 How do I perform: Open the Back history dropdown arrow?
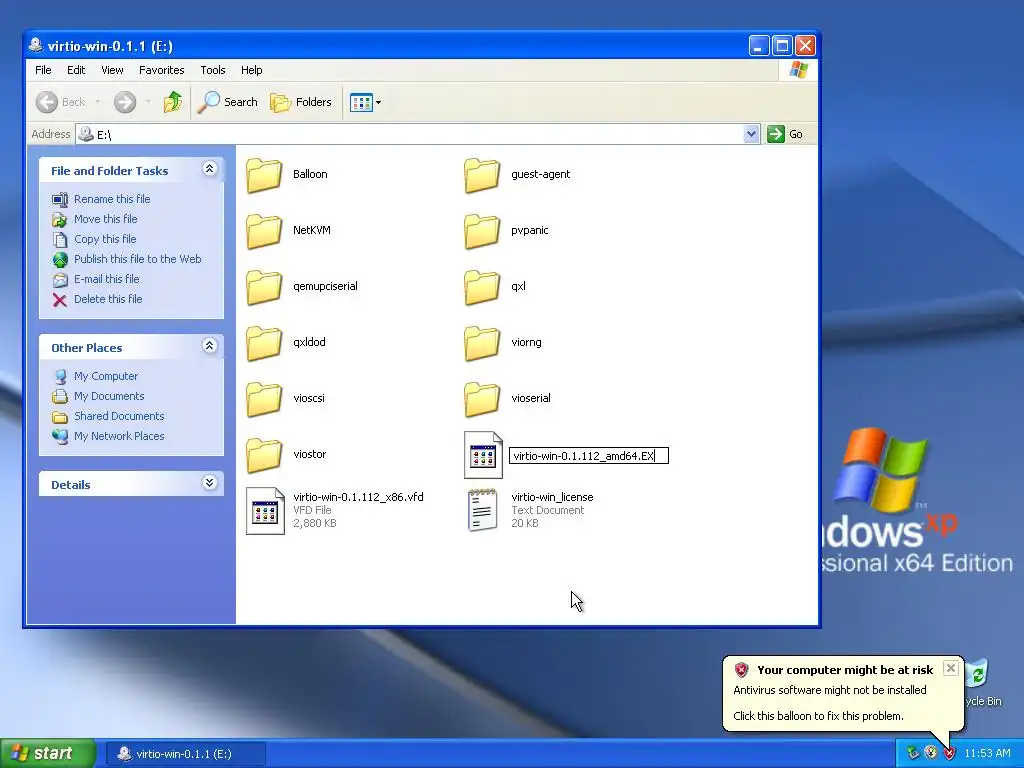pos(98,102)
